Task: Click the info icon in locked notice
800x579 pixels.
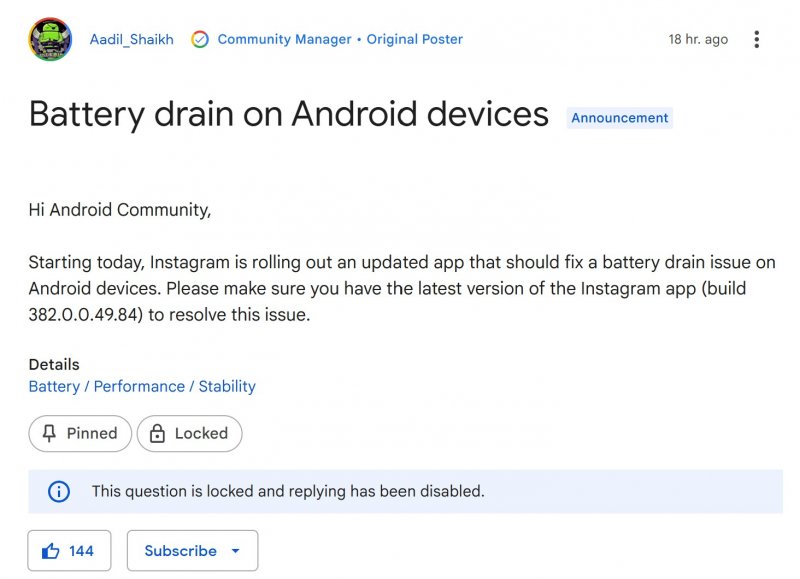Action: tap(60, 491)
